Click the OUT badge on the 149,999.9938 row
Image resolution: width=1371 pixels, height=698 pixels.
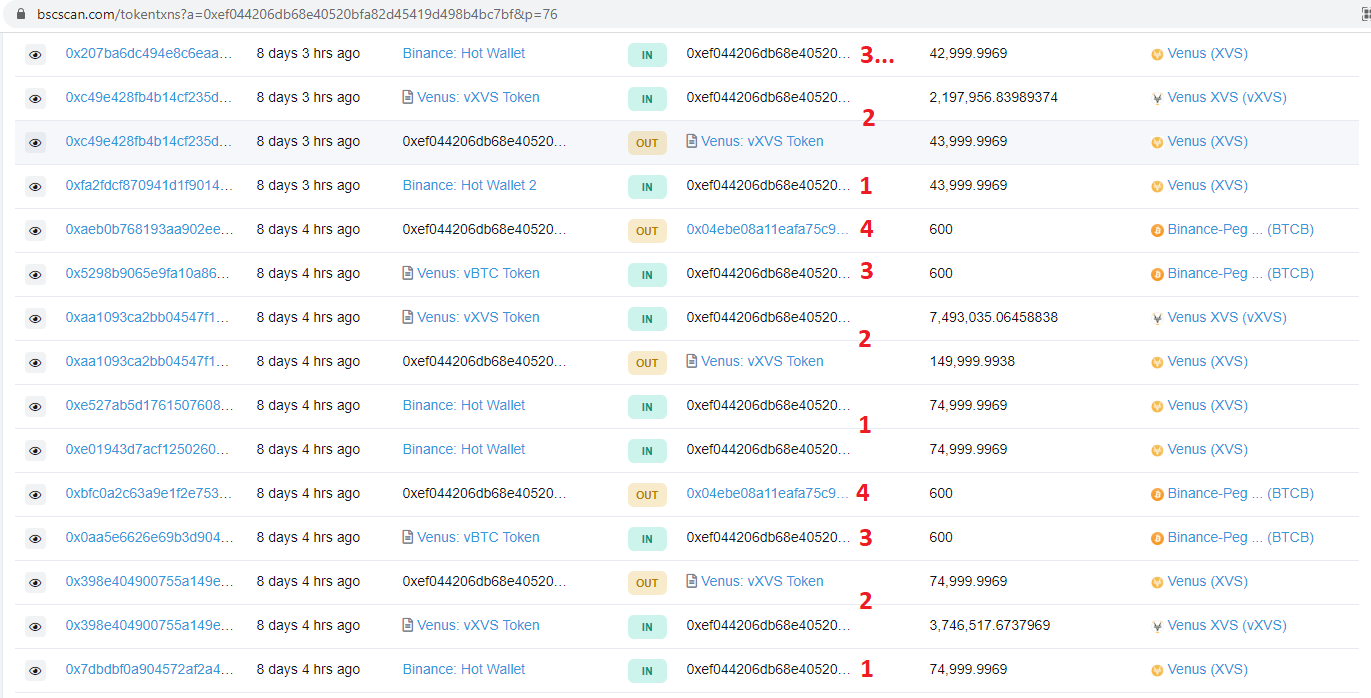pos(647,363)
